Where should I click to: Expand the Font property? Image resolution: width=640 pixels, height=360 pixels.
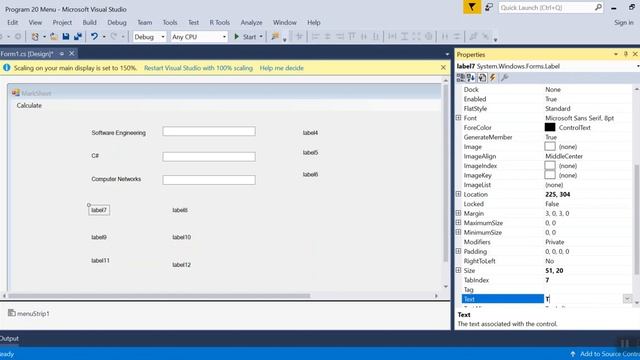(x=458, y=118)
